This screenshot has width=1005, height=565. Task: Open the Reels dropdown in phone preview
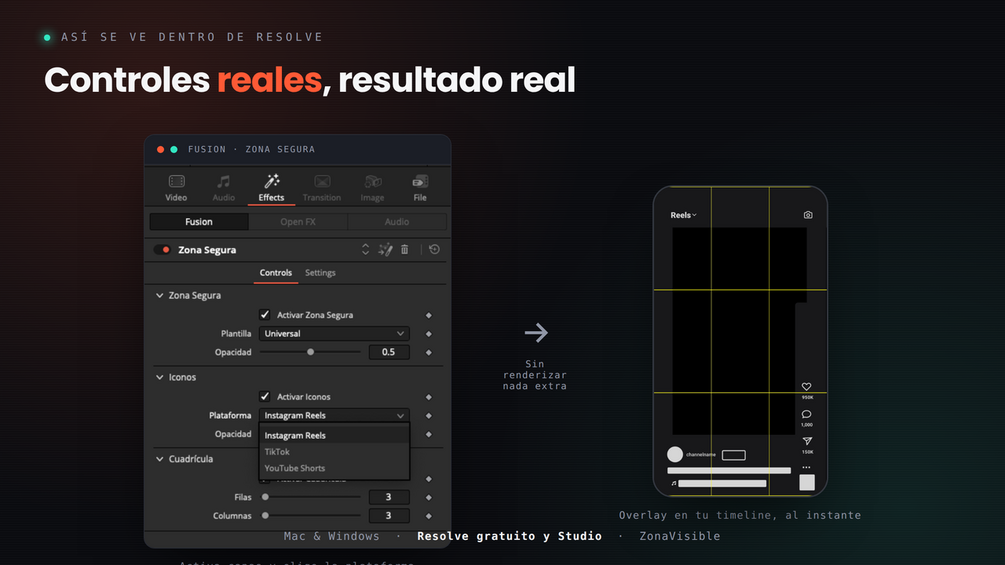tap(683, 215)
